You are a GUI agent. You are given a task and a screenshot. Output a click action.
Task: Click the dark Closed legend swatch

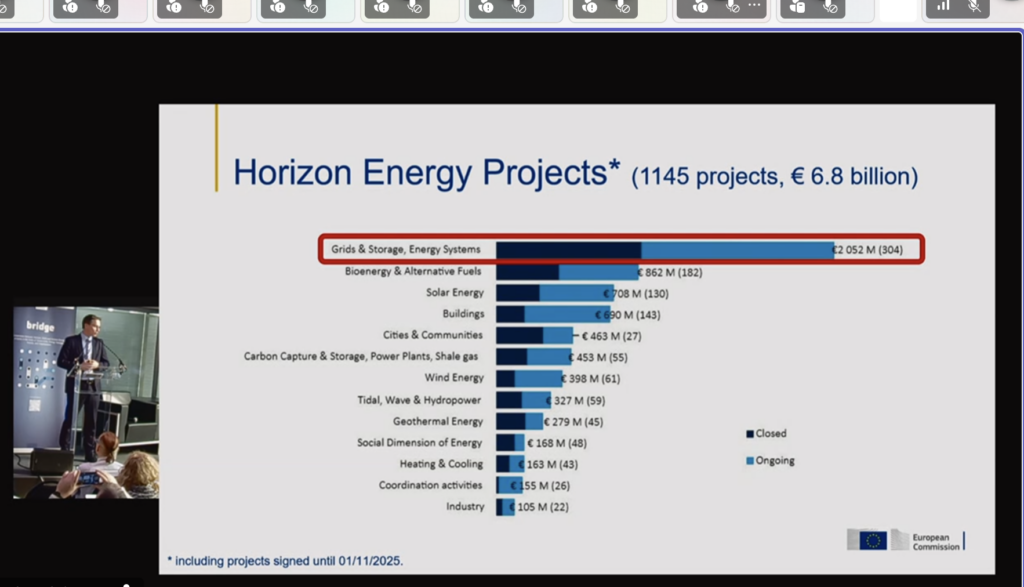pyautogui.click(x=749, y=434)
